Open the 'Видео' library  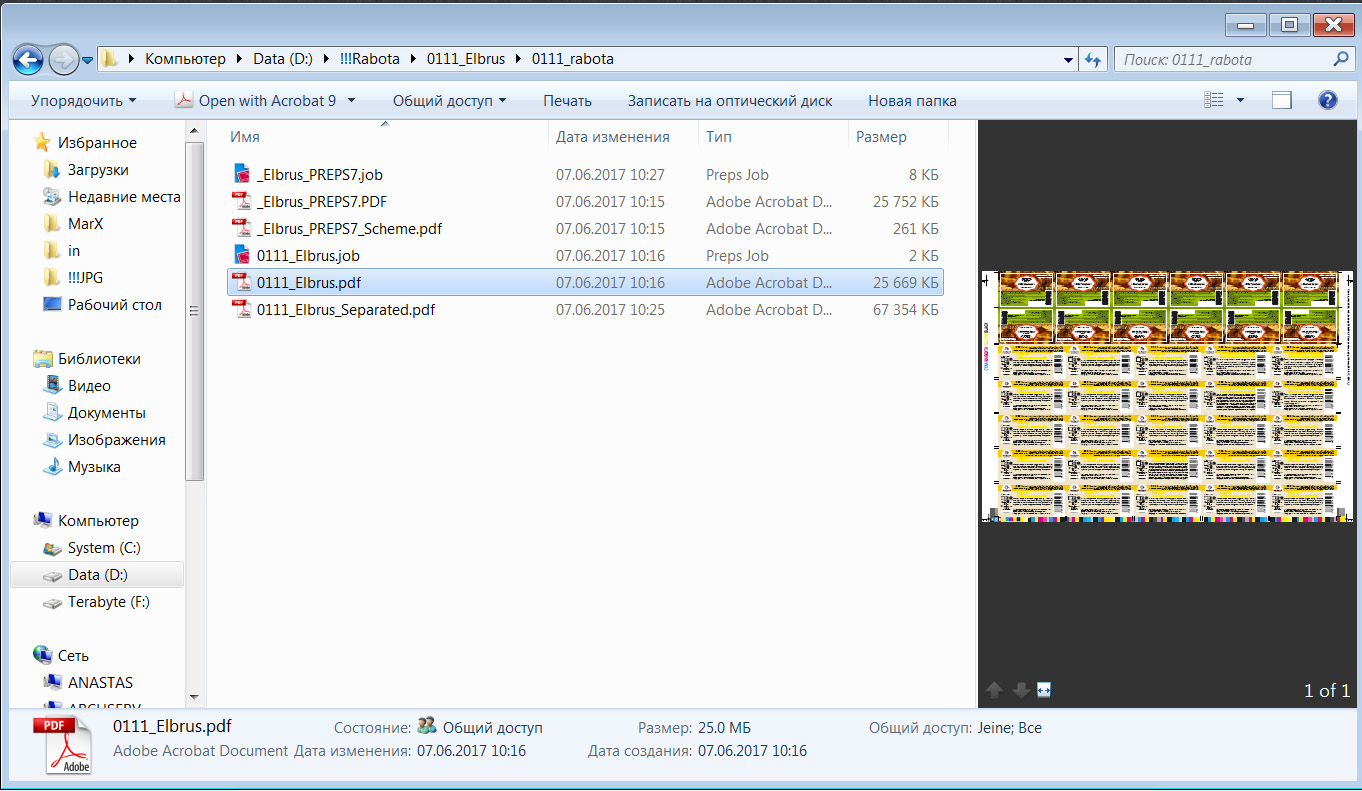(x=89, y=386)
